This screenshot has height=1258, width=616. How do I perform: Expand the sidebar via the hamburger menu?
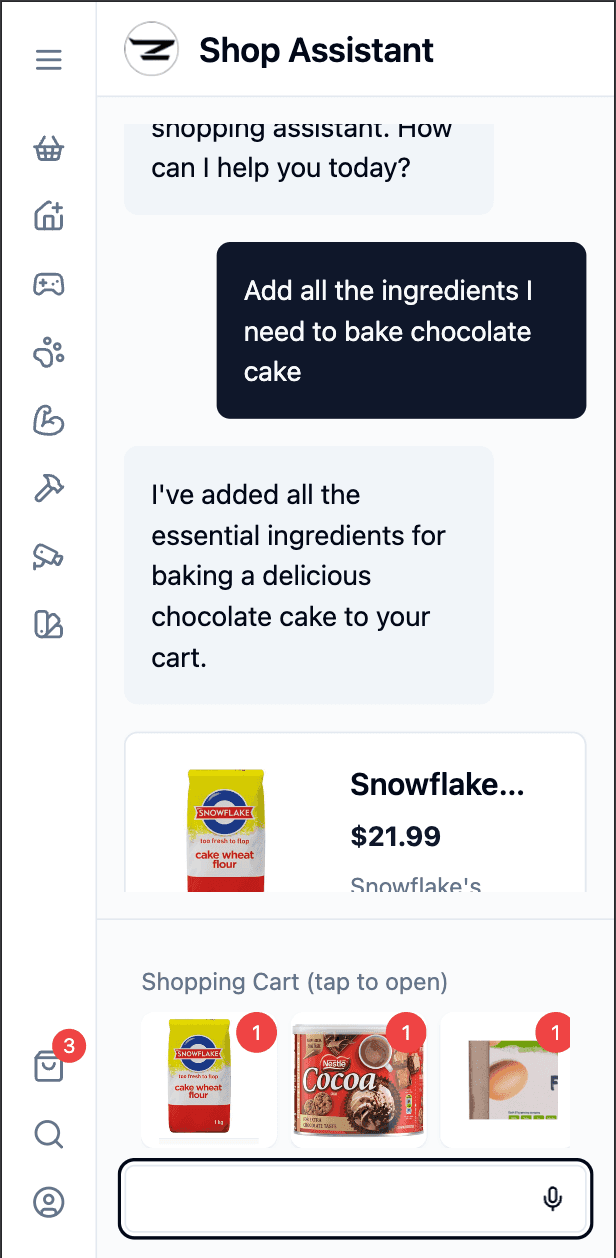tap(48, 59)
